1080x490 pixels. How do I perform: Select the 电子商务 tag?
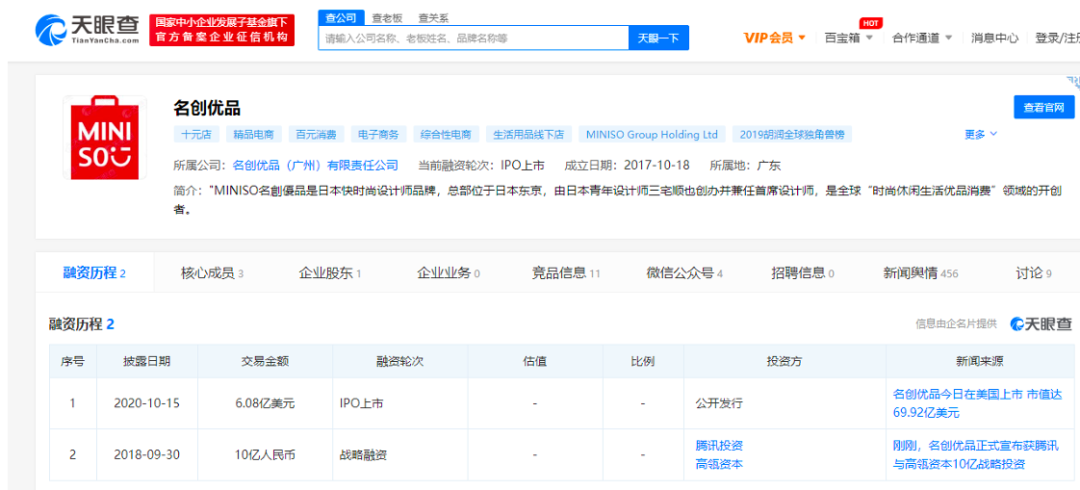tap(378, 134)
